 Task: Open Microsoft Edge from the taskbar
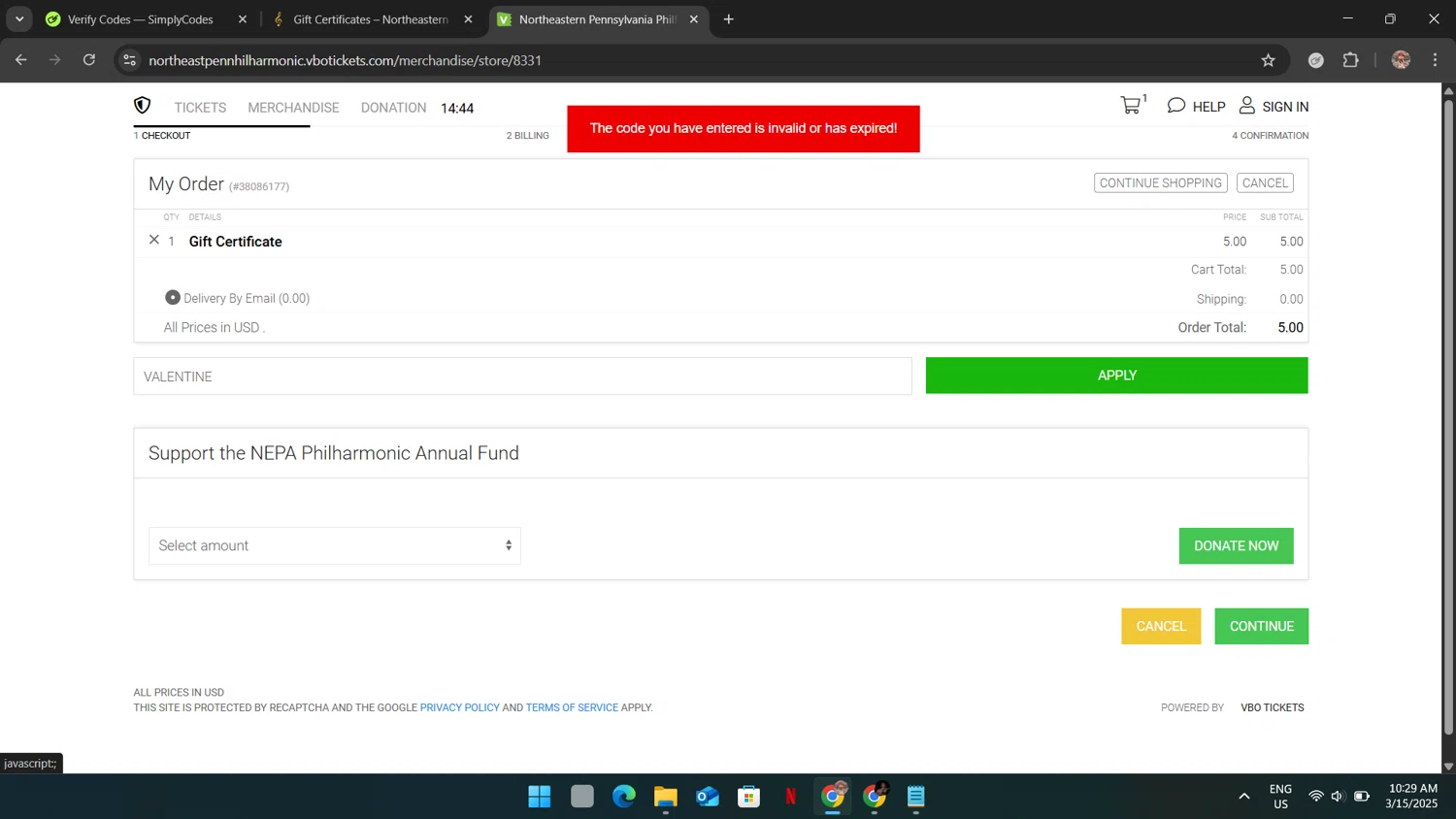624,797
